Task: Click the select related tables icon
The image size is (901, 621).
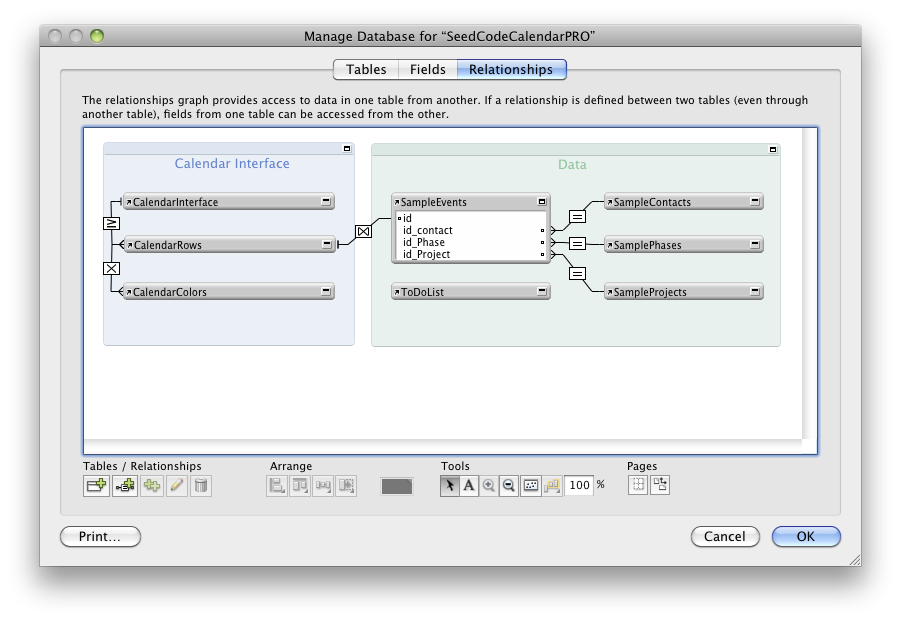Action: point(552,485)
